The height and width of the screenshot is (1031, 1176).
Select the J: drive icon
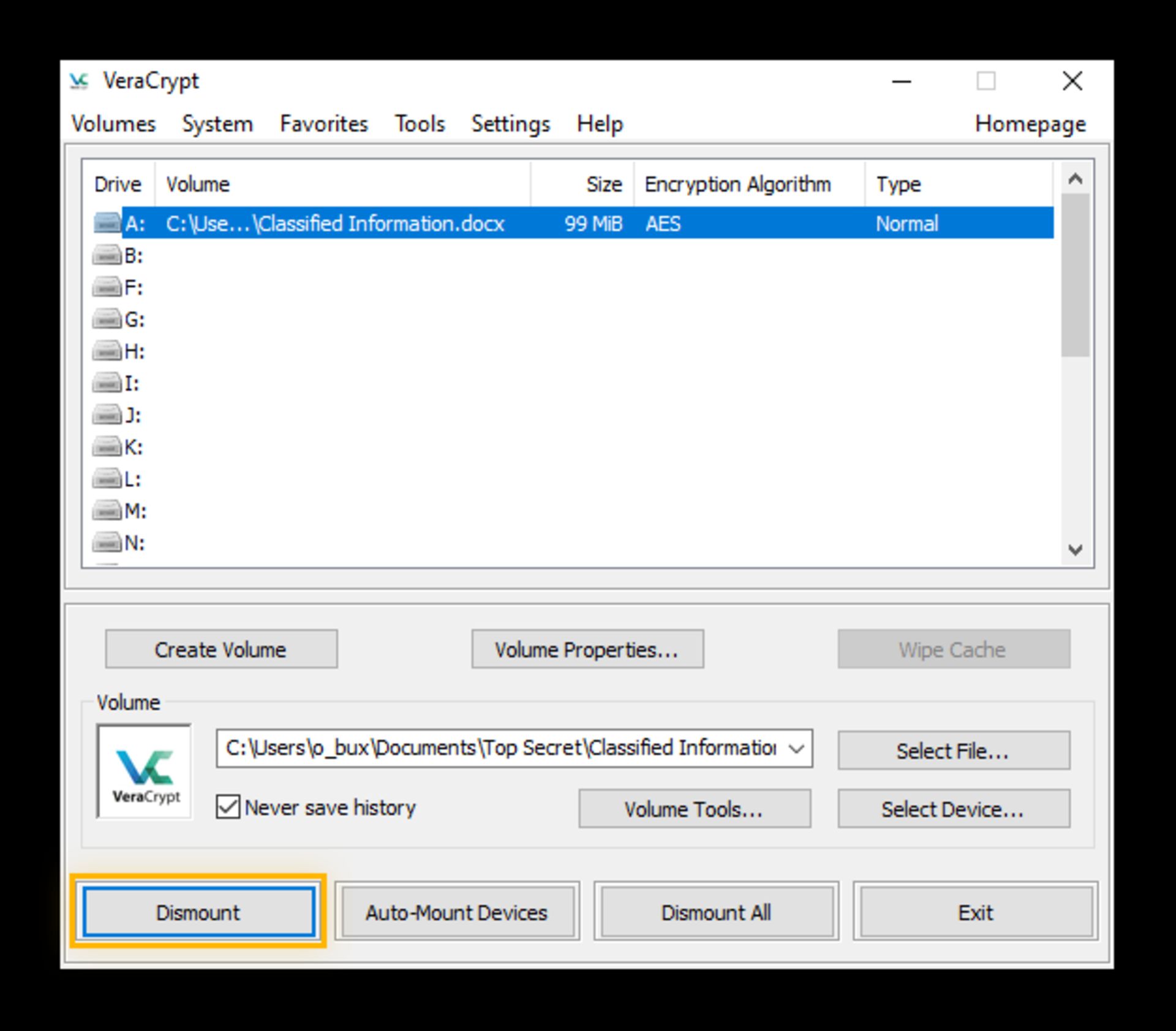[107, 415]
